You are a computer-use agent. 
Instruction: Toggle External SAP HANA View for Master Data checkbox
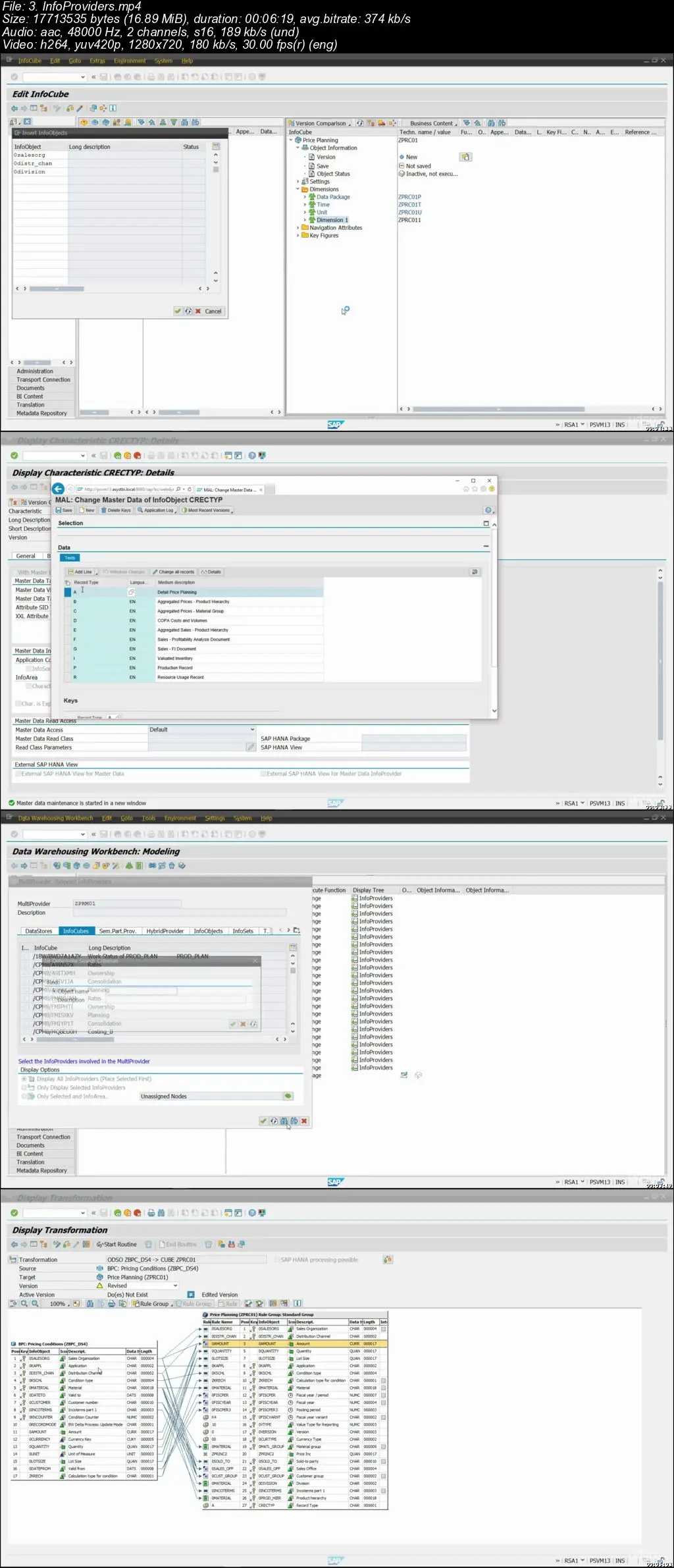click(18, 774)
